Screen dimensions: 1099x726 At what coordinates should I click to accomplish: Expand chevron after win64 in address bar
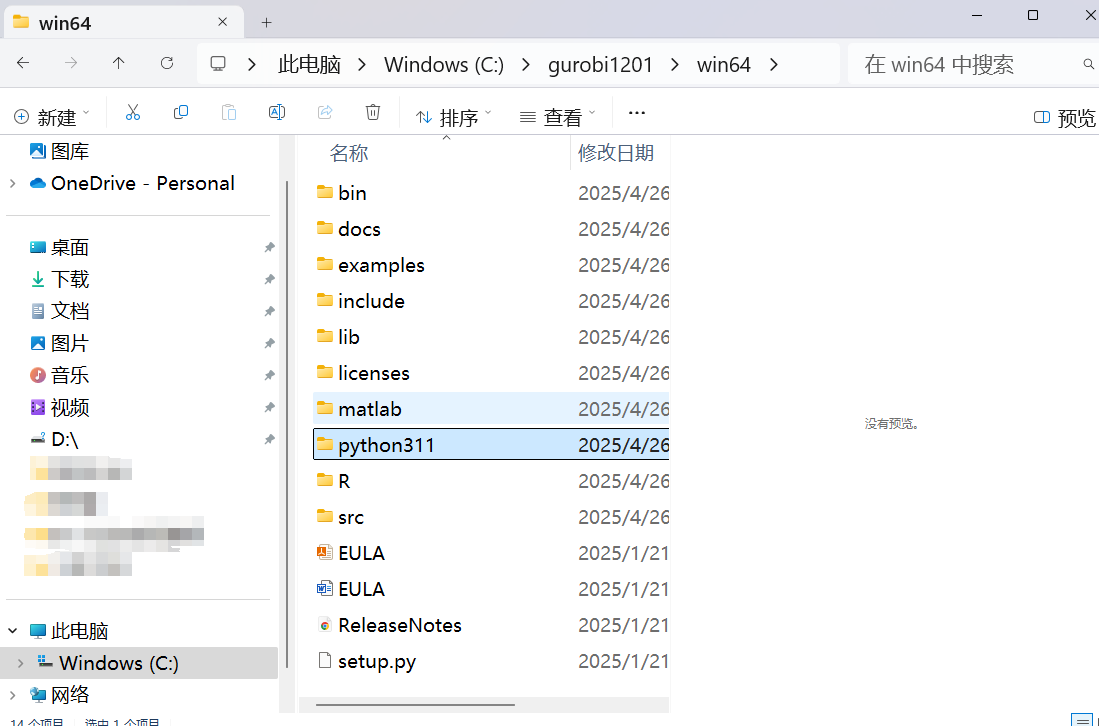(774, 64)
